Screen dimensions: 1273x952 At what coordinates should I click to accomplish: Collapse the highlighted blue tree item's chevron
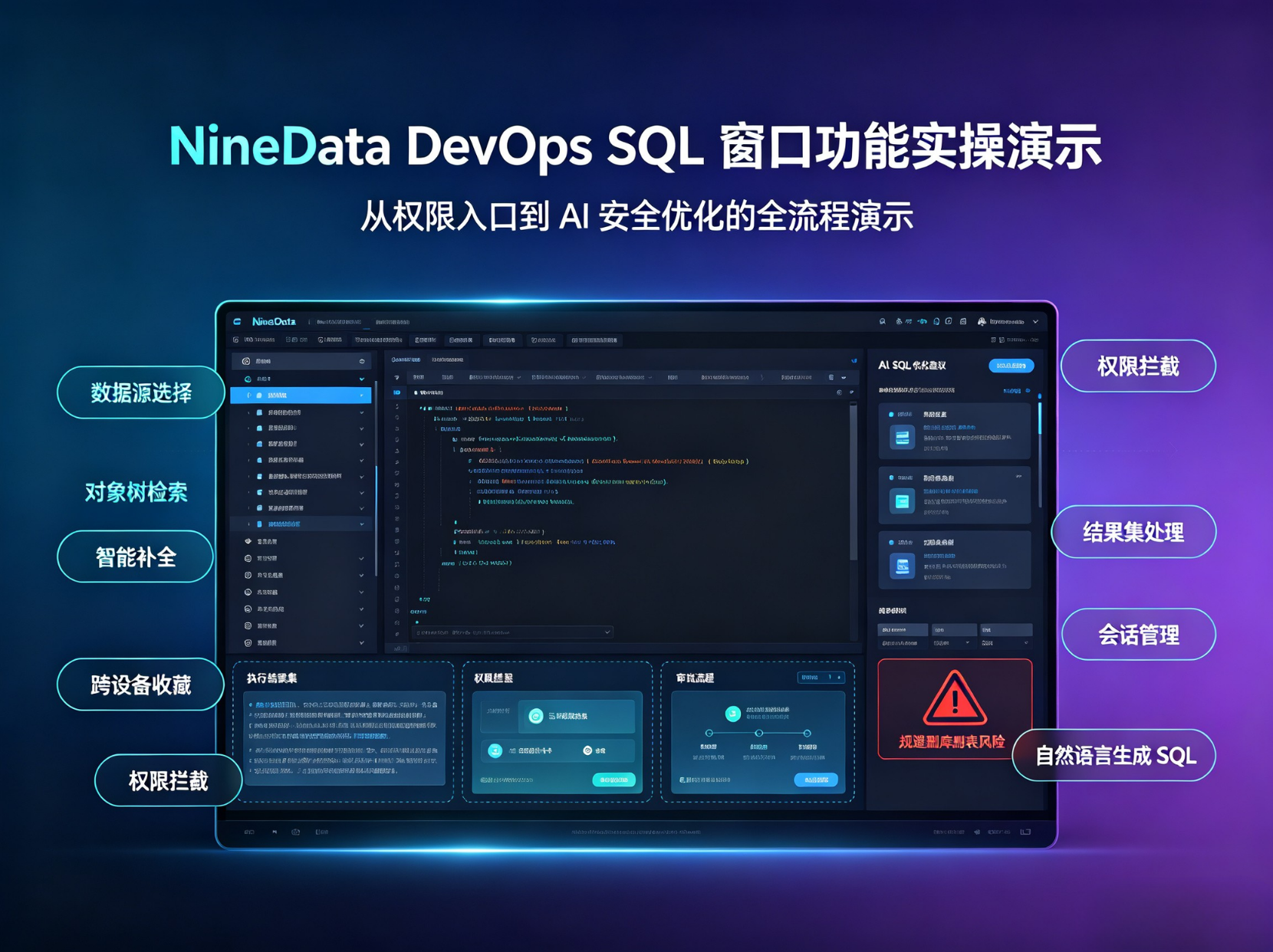point(361,396)
